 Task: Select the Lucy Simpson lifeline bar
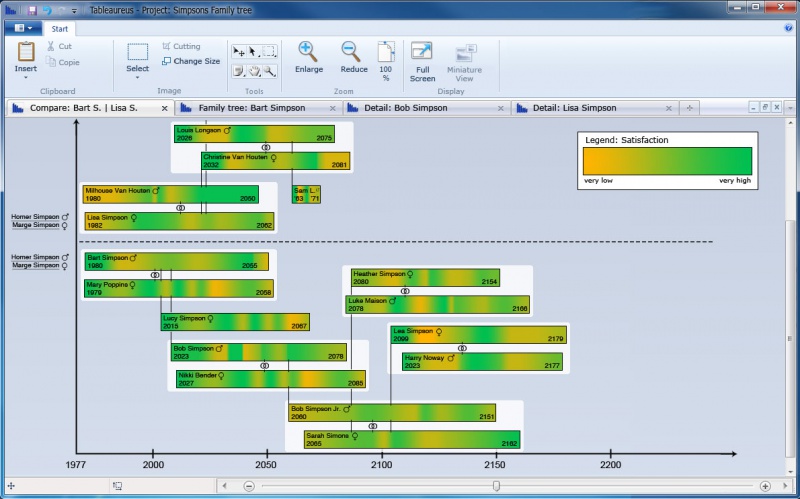235,322
